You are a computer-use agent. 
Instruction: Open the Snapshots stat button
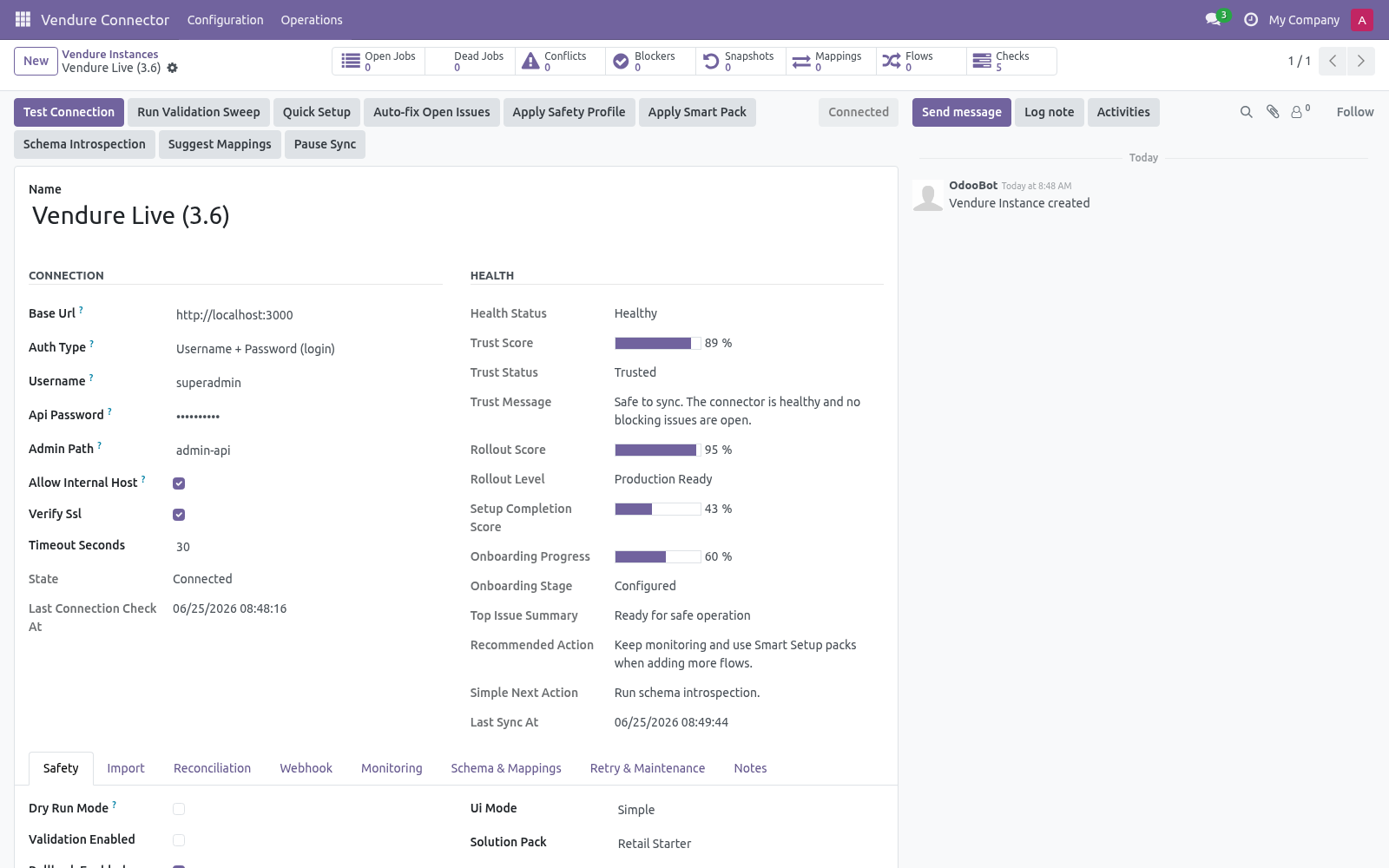[x=741, y=61]
